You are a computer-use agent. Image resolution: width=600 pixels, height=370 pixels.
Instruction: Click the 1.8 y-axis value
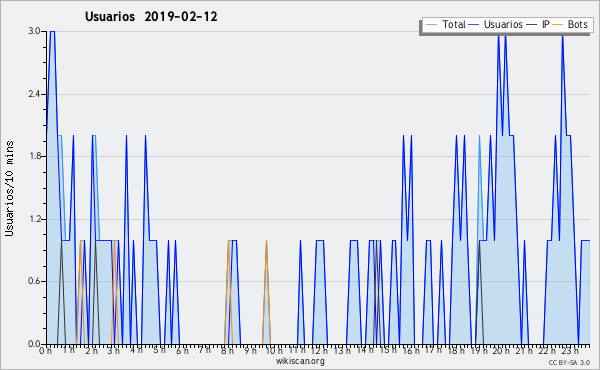(34, 156)
